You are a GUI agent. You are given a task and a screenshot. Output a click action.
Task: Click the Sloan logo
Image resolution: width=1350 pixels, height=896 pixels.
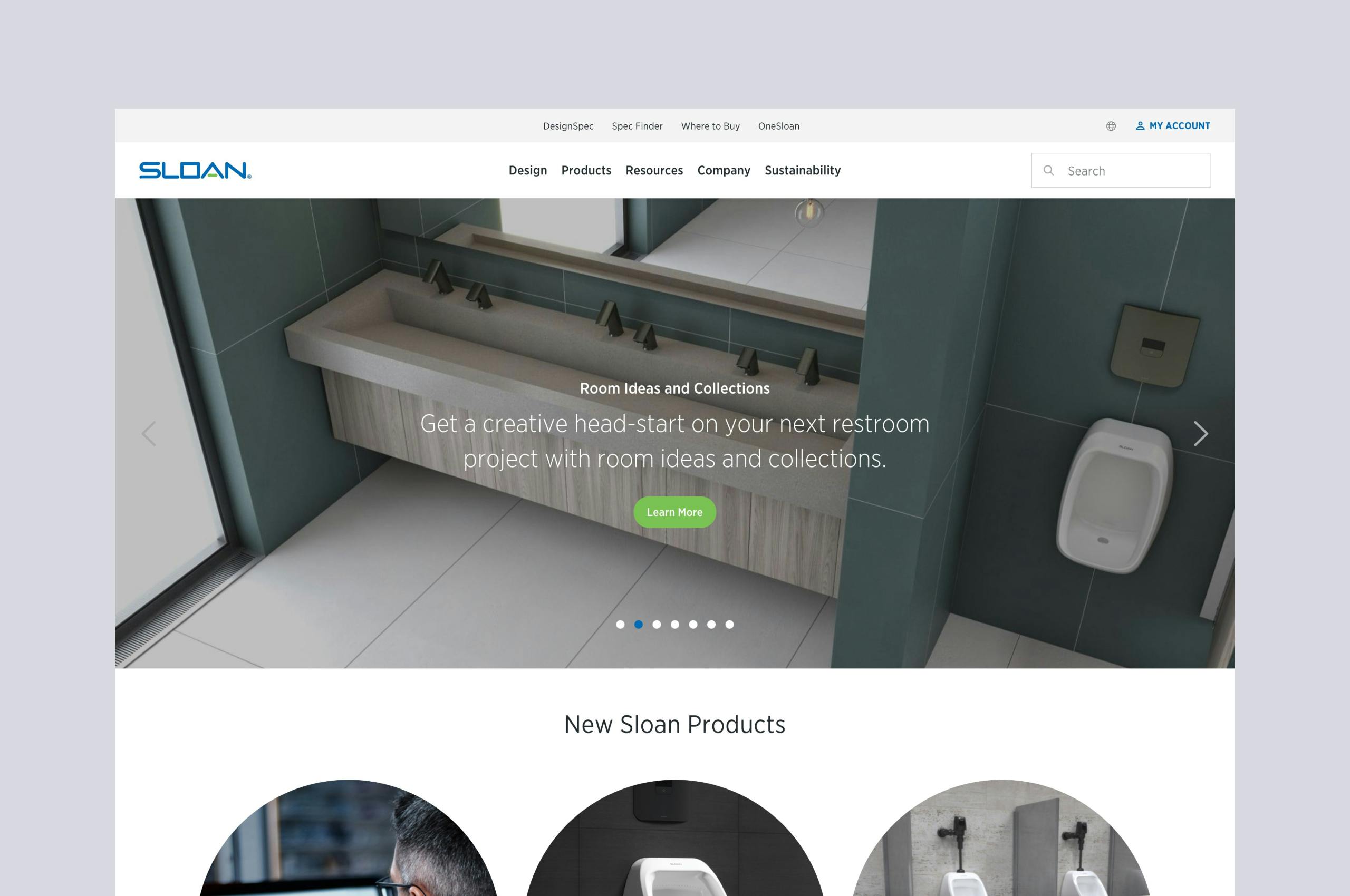(x=195, y=170)
